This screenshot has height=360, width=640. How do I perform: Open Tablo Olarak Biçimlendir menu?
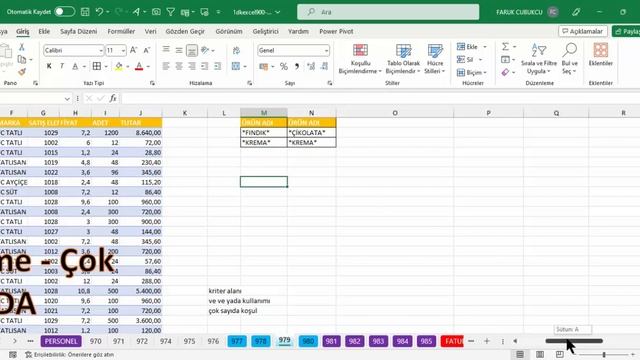[x=403, y=59]
